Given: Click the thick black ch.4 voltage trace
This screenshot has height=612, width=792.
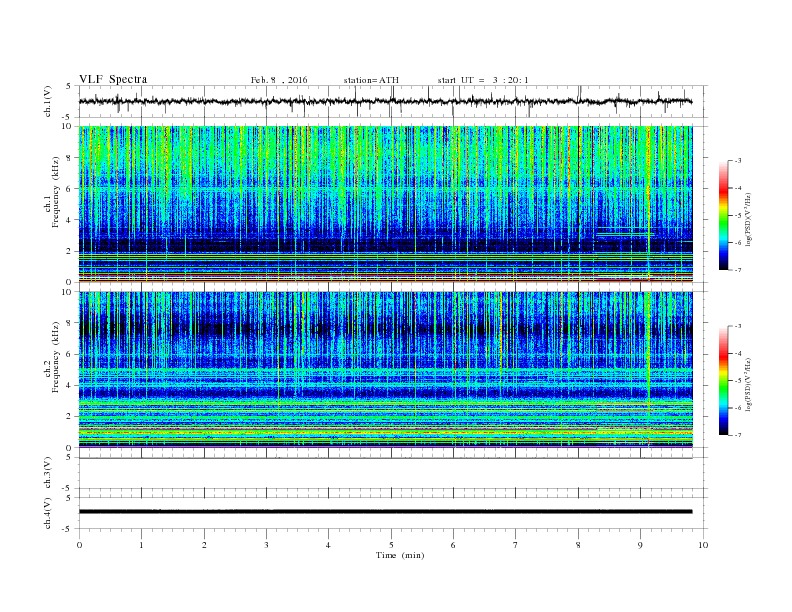Looking at the screenshot, I should [x=385, y=512].
